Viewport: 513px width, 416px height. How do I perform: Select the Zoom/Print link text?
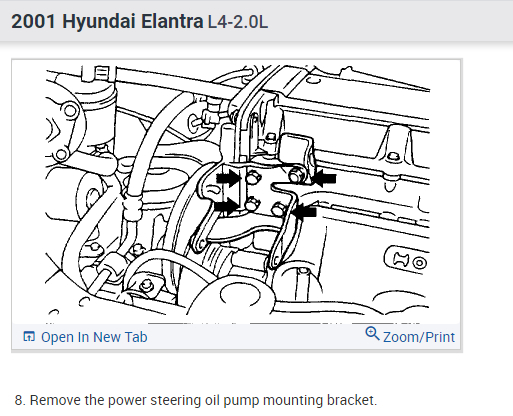(x=419, y=337)
